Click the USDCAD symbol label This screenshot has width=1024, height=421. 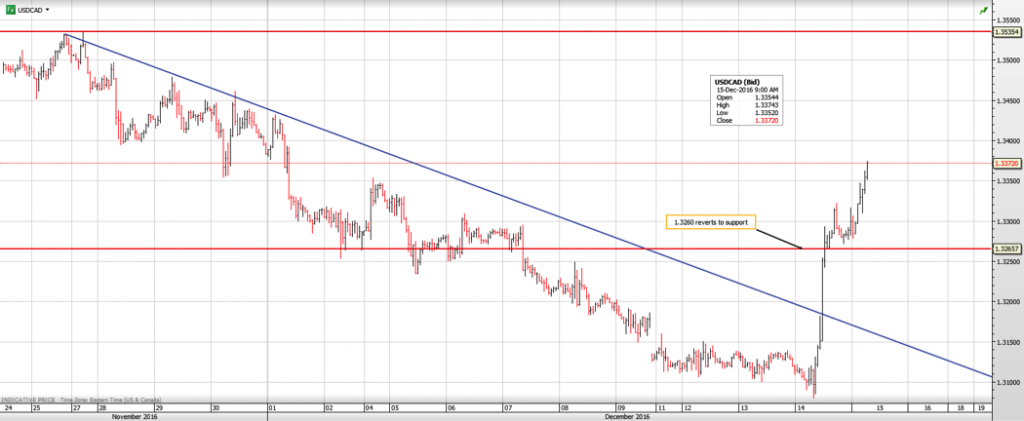pyautogui.click(x=29, y=9)
